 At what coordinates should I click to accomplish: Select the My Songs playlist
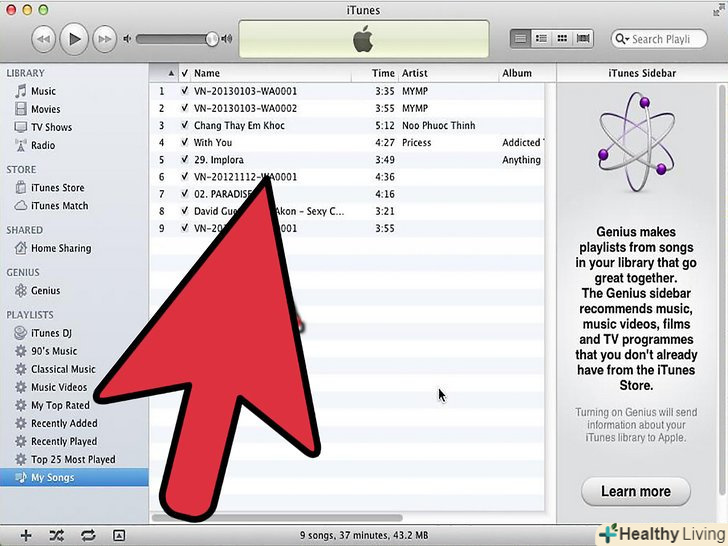point(74,477)
